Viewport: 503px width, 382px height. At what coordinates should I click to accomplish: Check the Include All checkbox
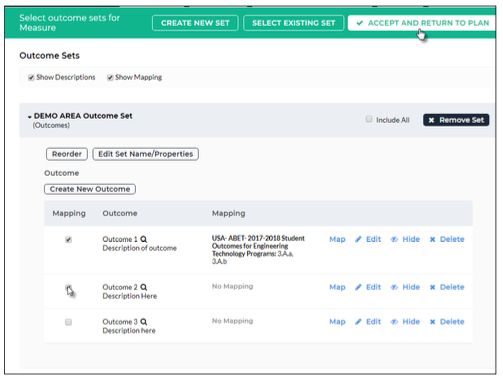(369, 119)
